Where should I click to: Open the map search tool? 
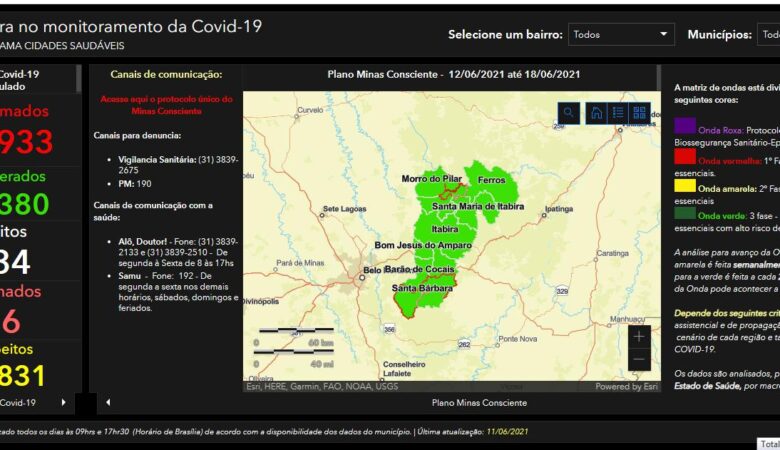point(568,113)
